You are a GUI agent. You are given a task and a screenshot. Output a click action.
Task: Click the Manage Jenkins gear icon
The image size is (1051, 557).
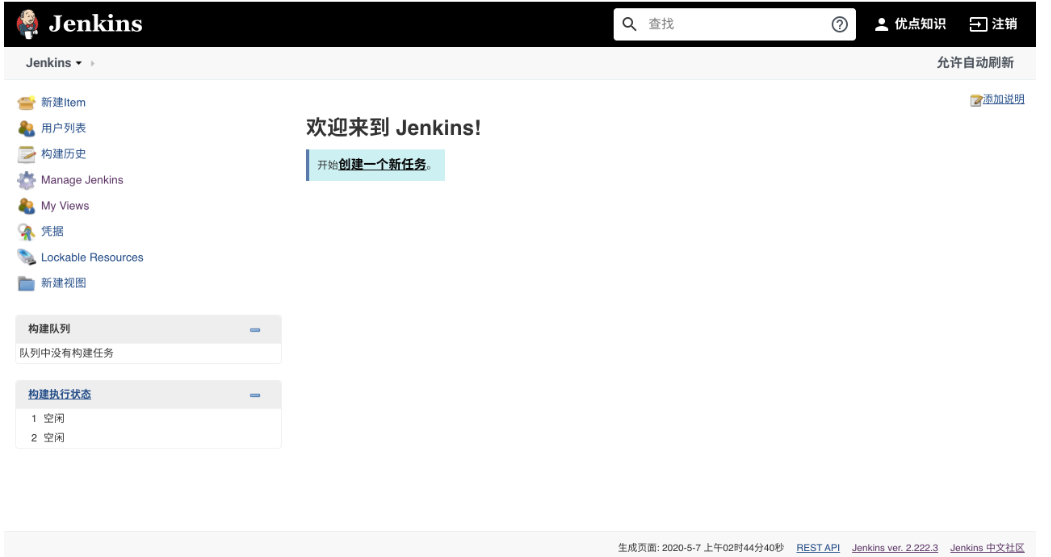coord(26,180)
